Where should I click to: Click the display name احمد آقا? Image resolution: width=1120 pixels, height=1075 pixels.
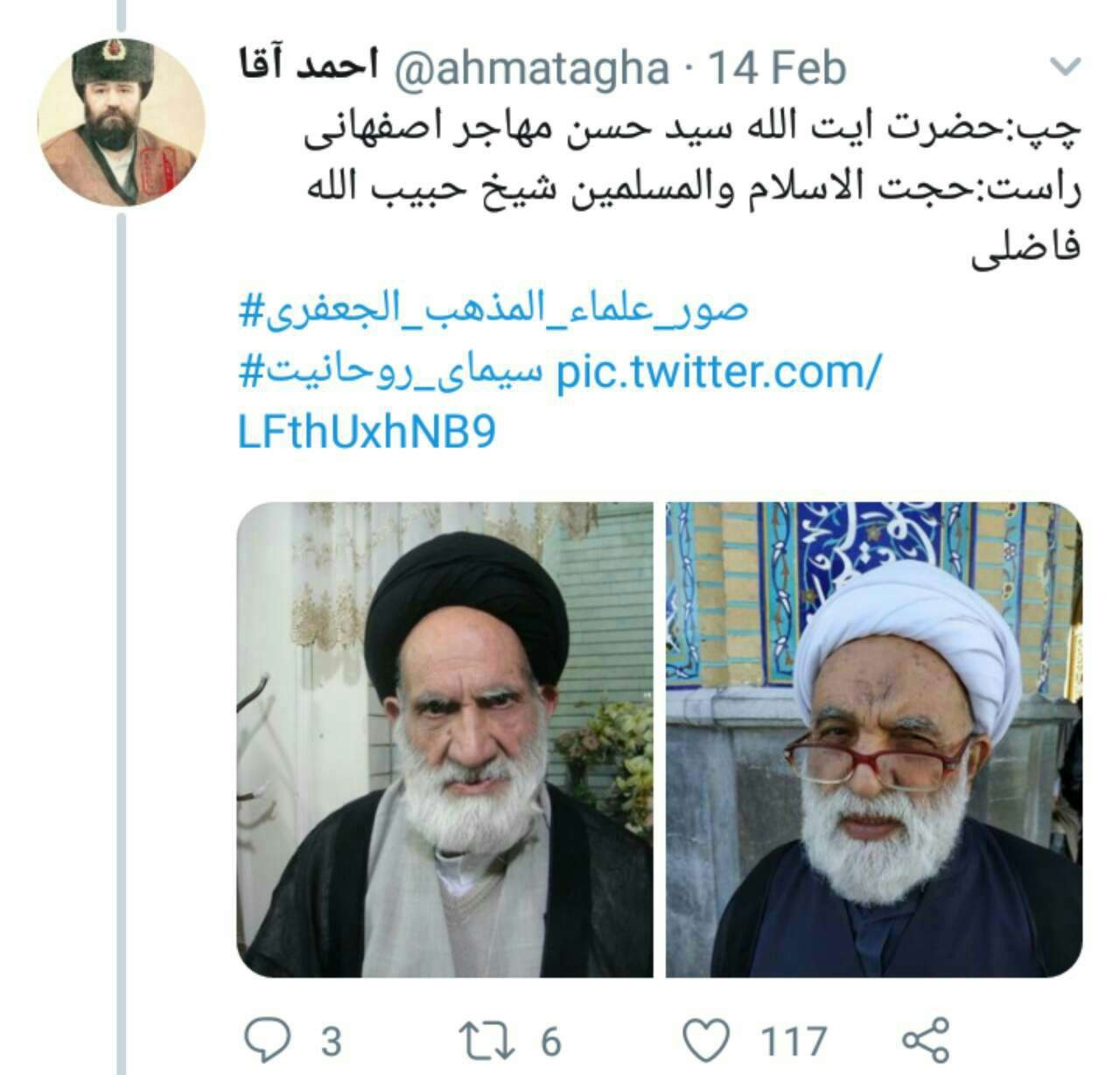[308, 66]
